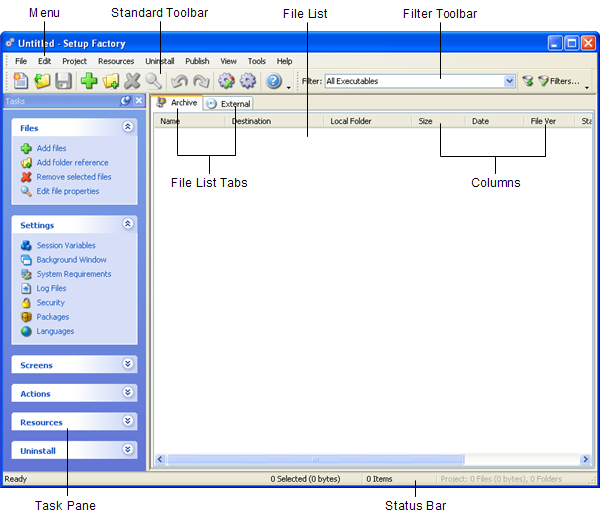
Task: Collapse the Files task section
Action: click(x=127, y=128)
